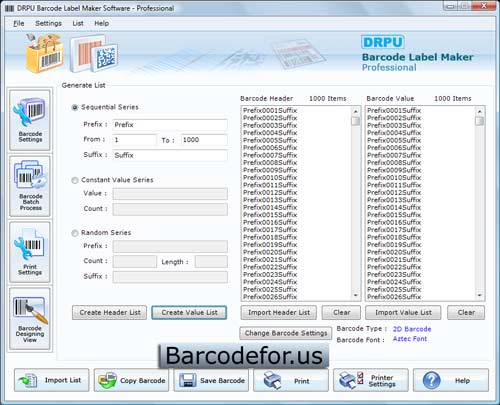Click the Random Series Suffix field
Viewport: 500px width, 405px height.
coord(170,277)
